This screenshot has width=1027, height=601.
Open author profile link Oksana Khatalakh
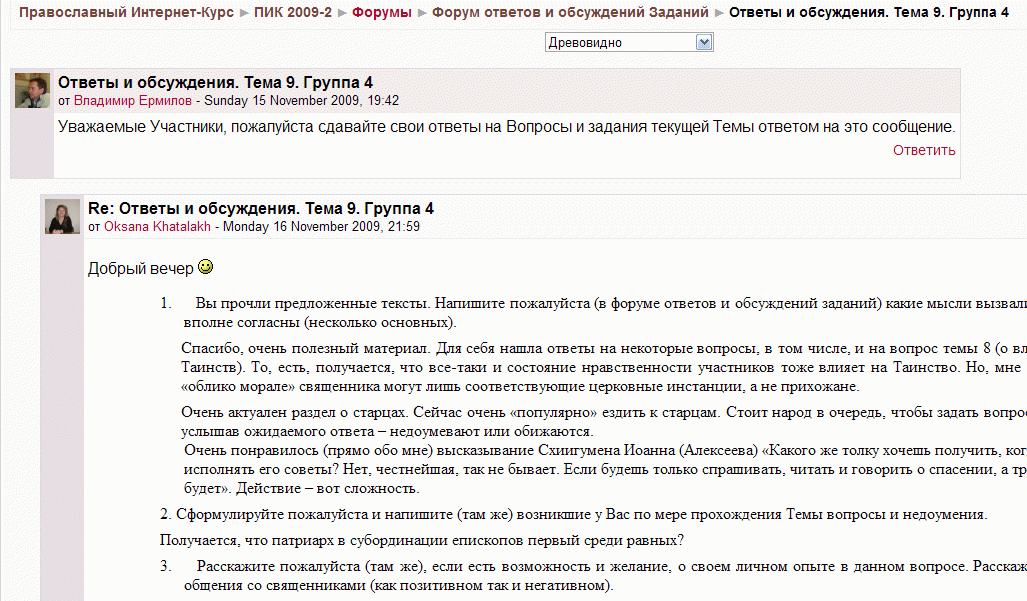(x=159, y=227)
